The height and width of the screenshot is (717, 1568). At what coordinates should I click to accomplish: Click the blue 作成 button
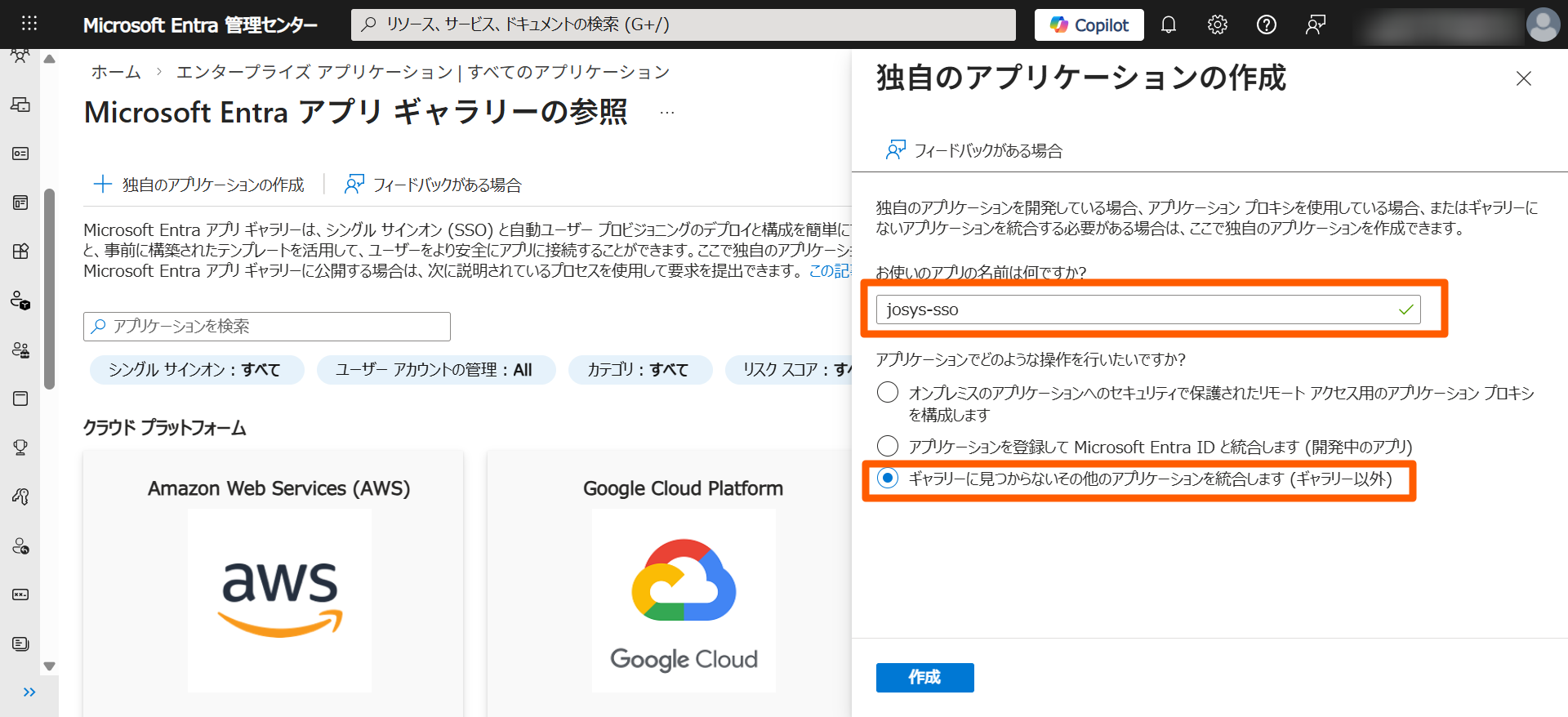pyautogui.click(x=924, y=677)
